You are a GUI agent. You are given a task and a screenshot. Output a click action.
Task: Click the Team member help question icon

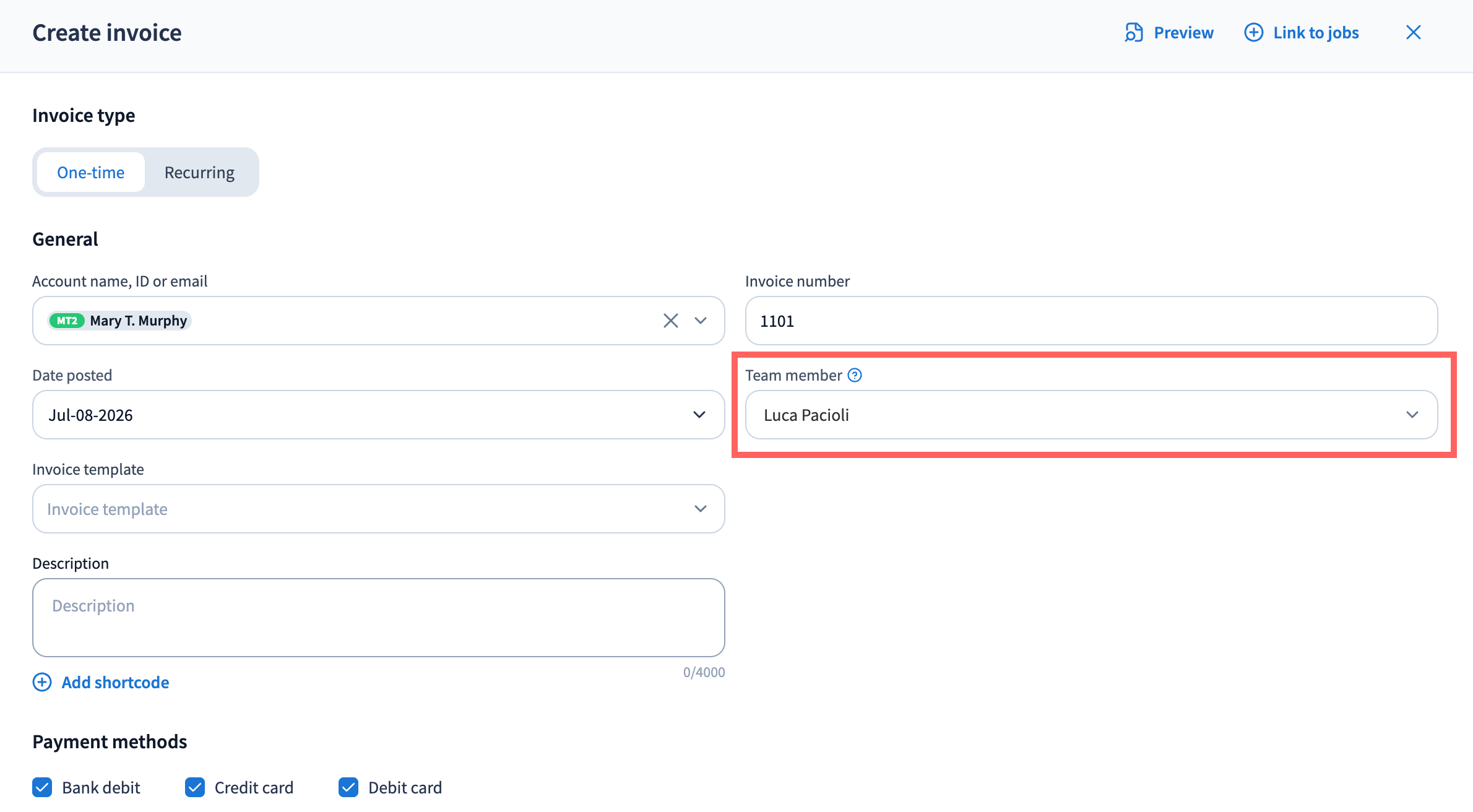(854, 375)
